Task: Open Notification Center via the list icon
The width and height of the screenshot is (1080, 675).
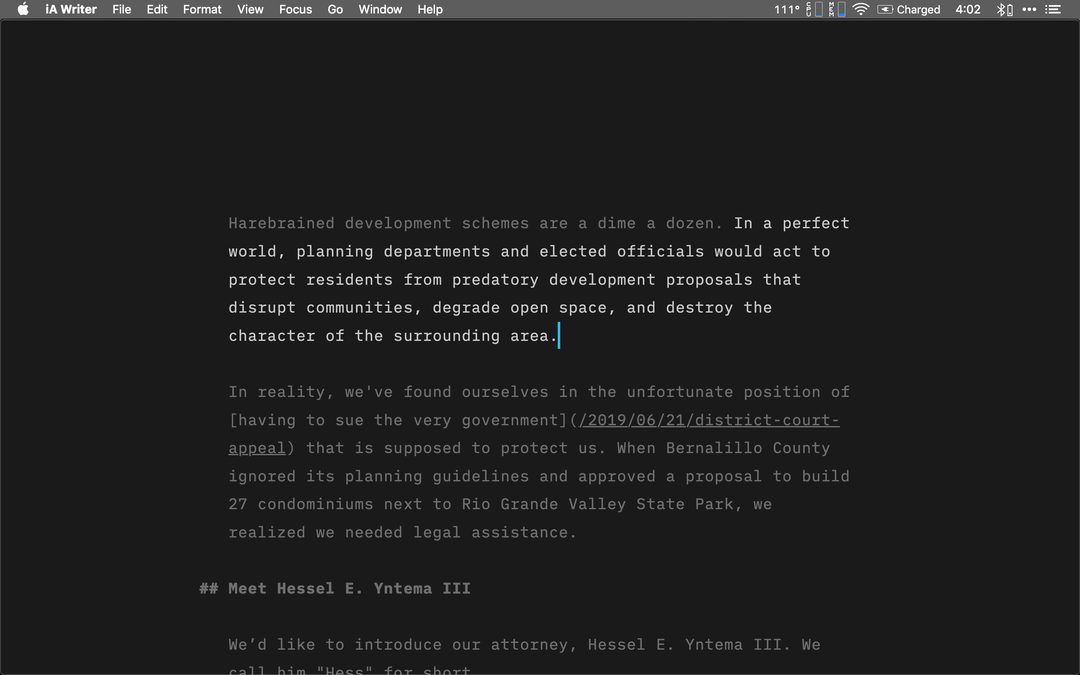Action: pyautogui.click(x=1053, y=9)
